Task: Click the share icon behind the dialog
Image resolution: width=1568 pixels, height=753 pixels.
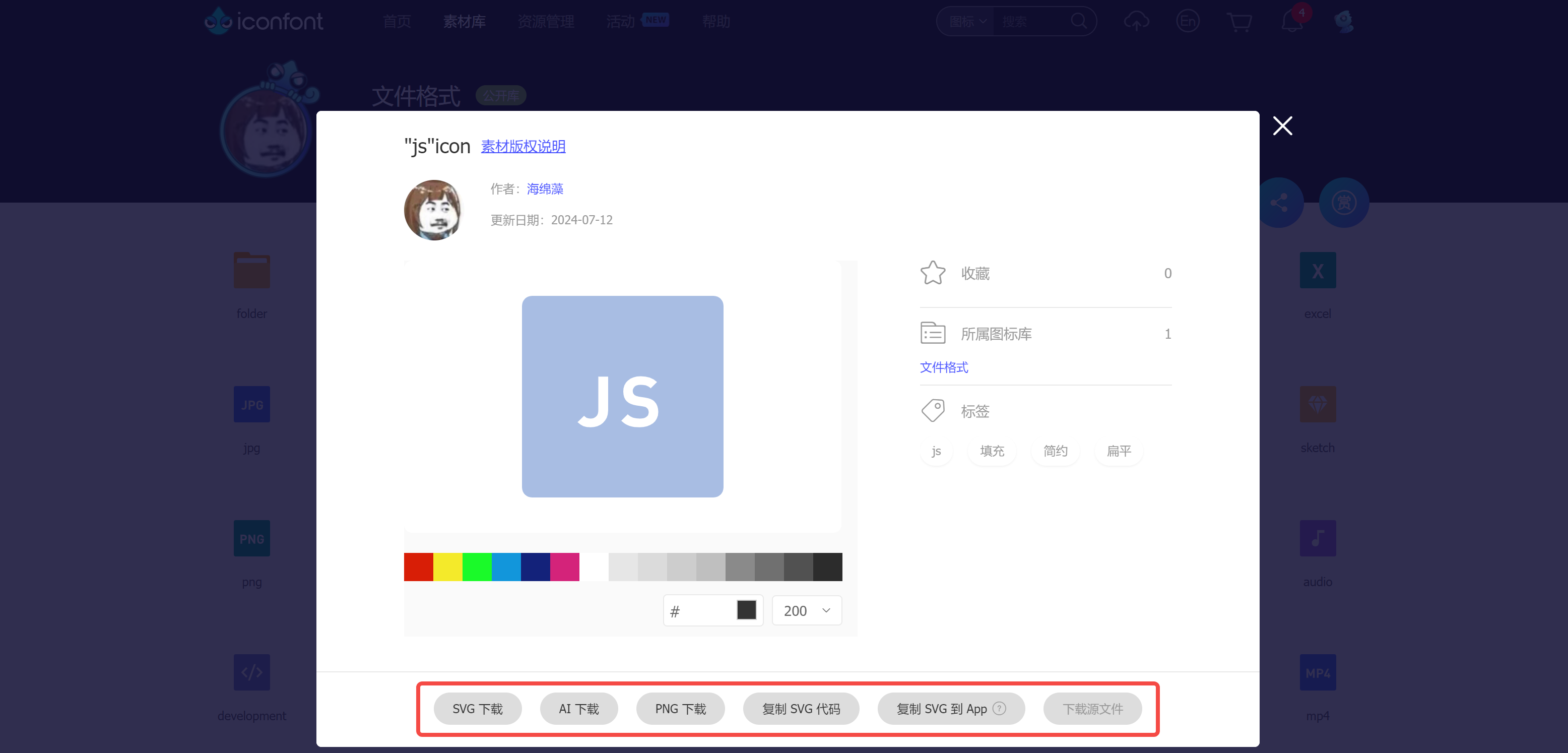Action: [x=1279, y=203]
